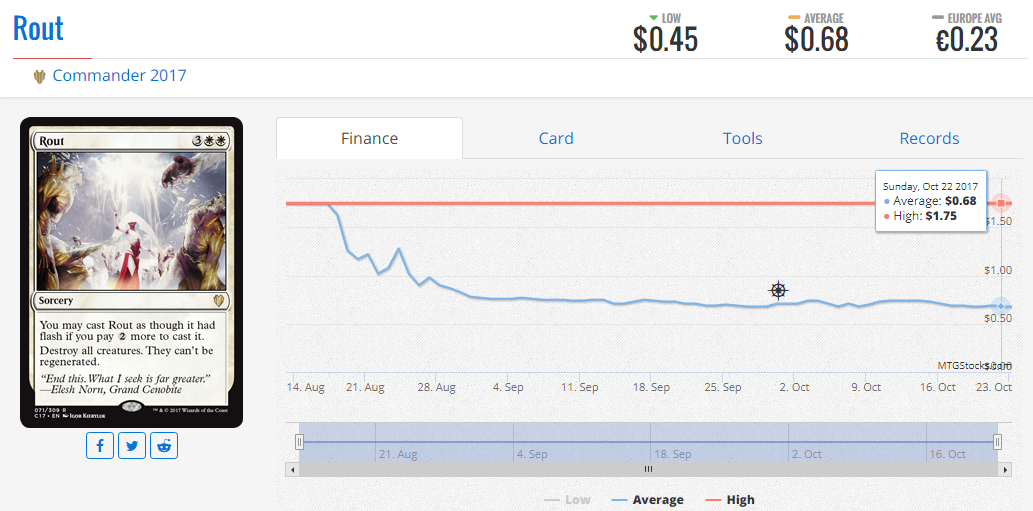1033x511 pixels.
Task: Toggle the Average series in legend
Action: click(x=647, y=500)
